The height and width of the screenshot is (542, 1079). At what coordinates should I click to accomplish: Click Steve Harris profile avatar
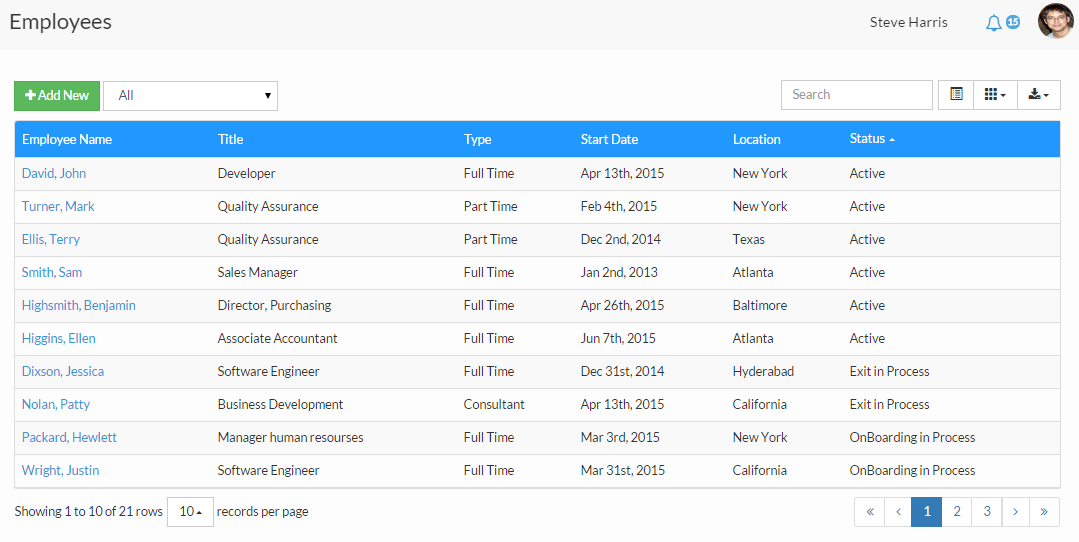[1056, 21]
